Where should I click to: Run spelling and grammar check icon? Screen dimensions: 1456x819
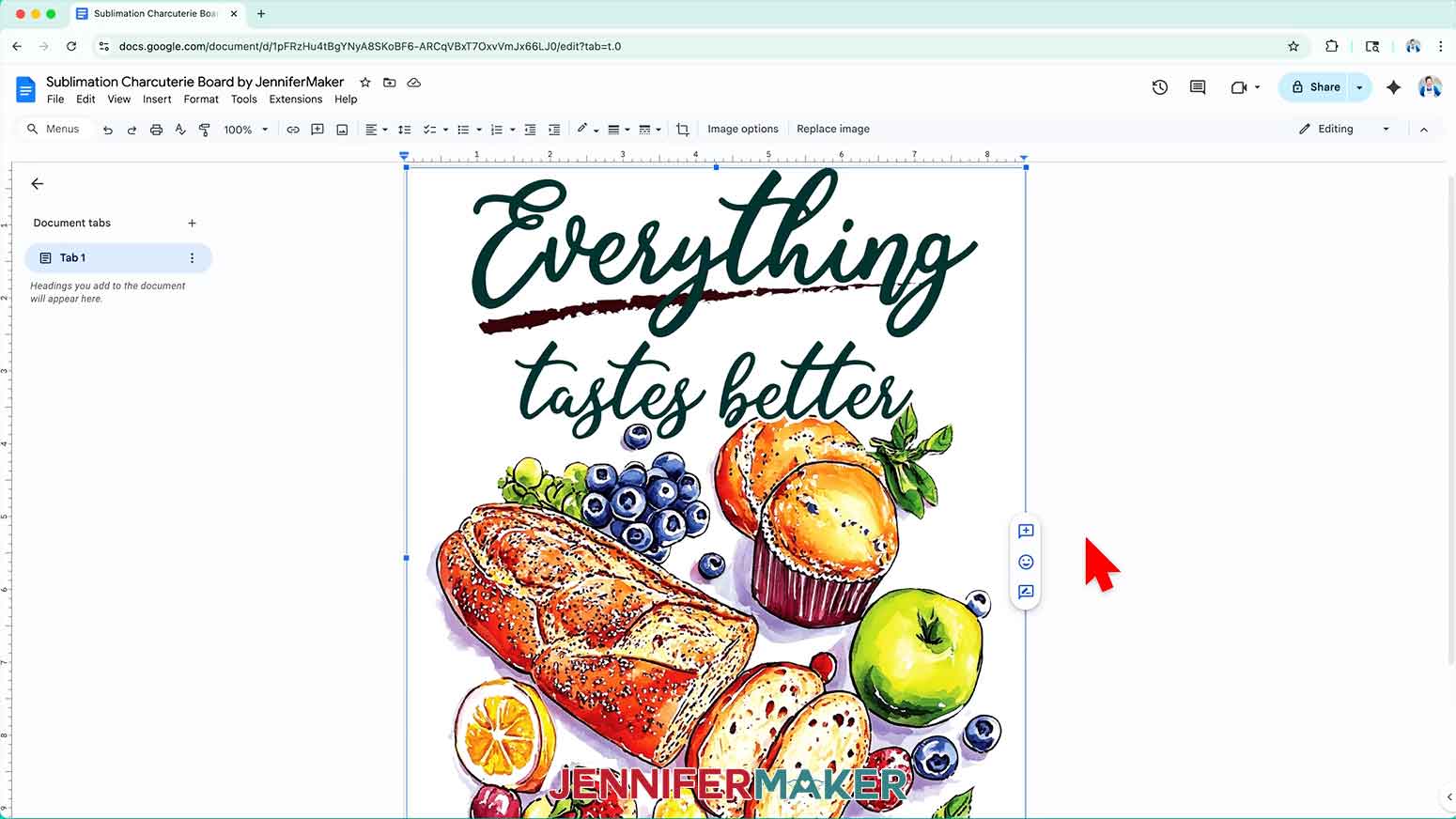point(180,130)
